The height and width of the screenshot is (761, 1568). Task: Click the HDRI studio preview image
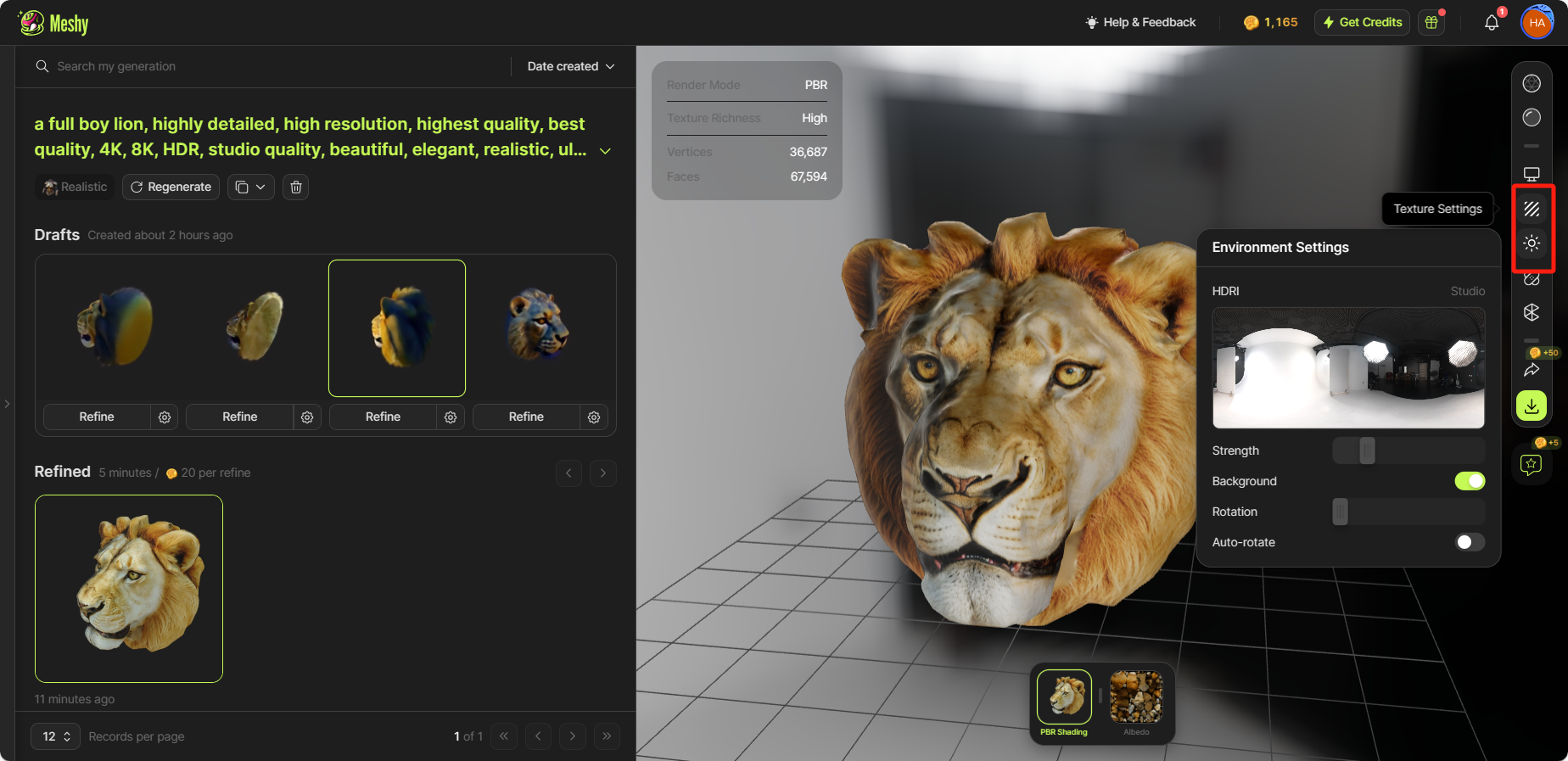[1348, 367]
